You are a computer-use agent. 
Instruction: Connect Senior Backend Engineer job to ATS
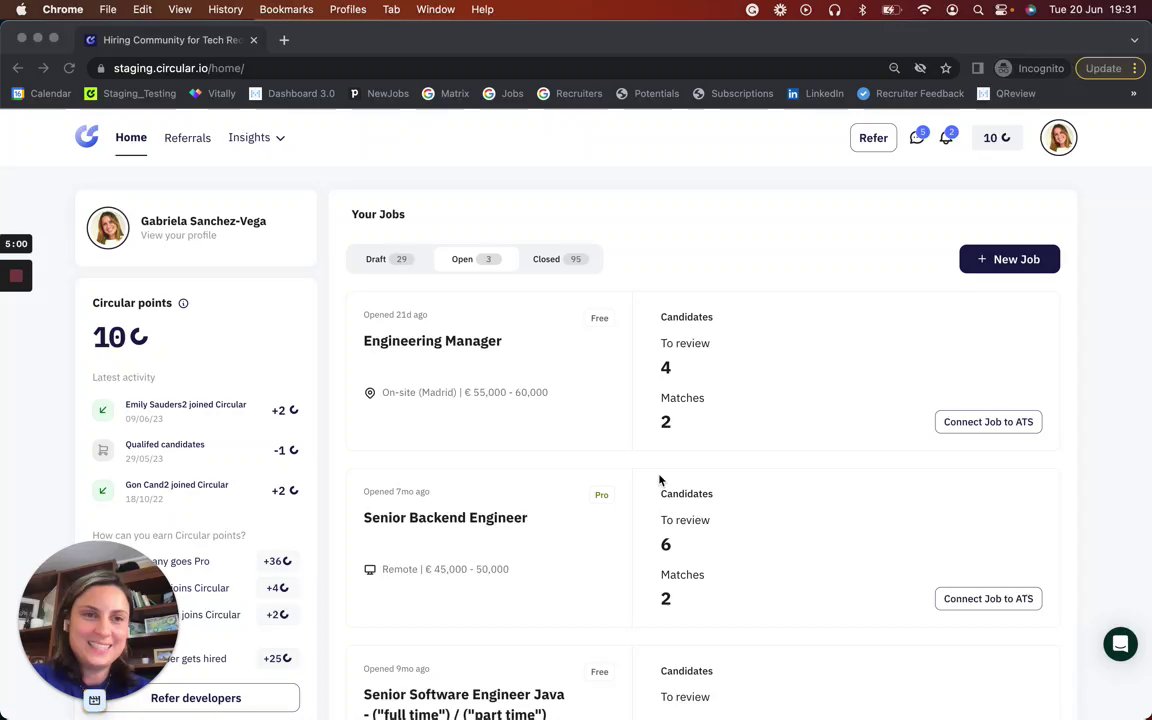988,599
